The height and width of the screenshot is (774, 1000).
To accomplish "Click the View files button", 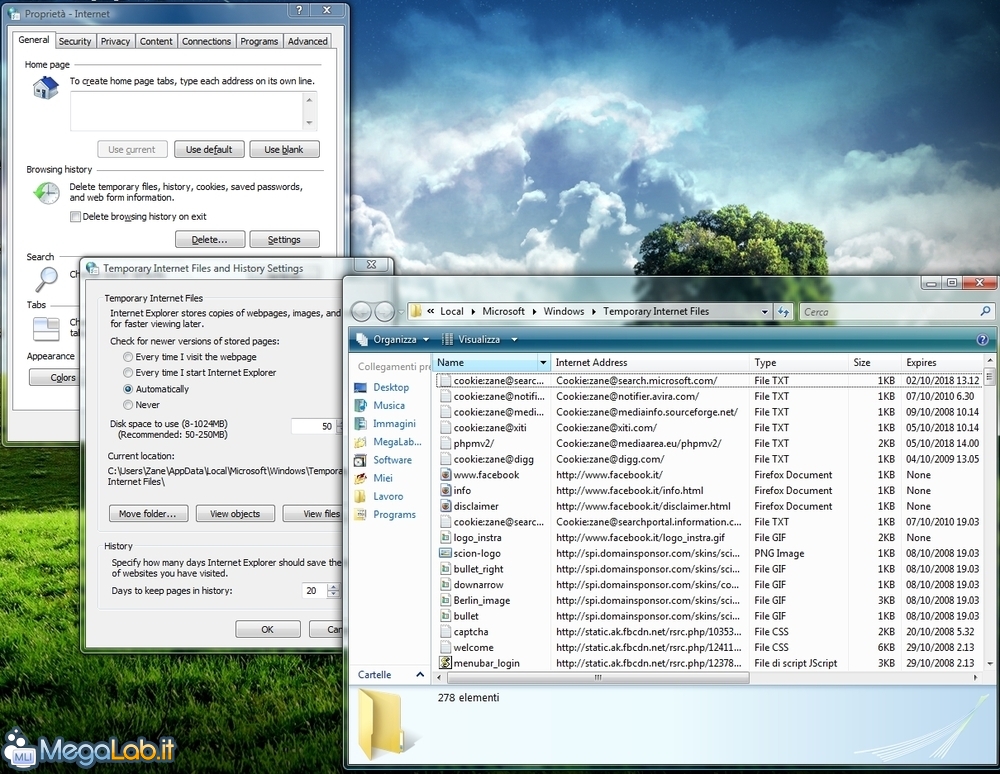I will 312,513.
